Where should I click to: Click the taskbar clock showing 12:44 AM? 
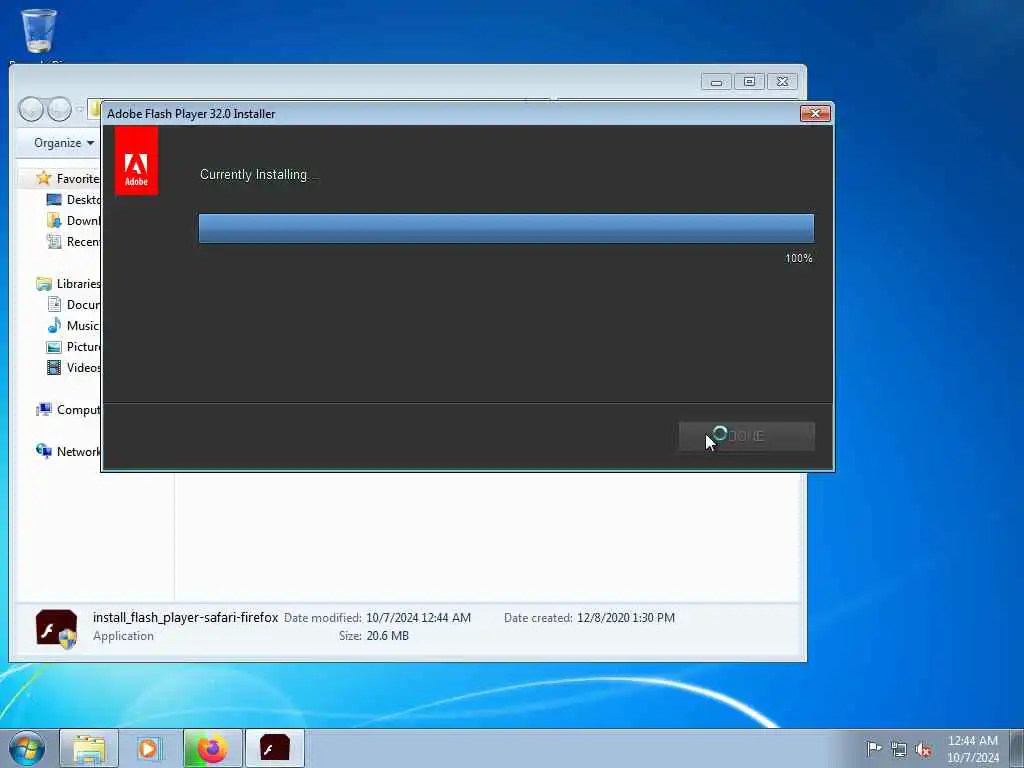pos(973,749)
